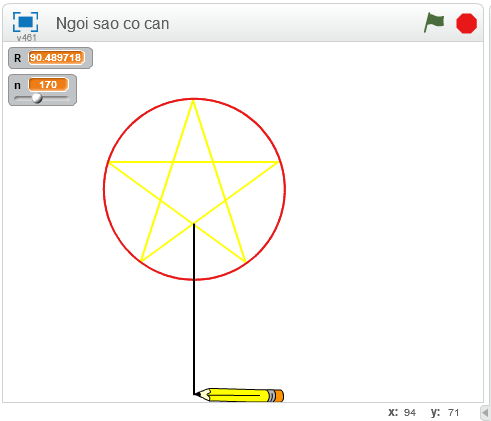Screen dimensions: 491x421
Task: Click the n variable monitor label
Action: (x=17, y=86)
